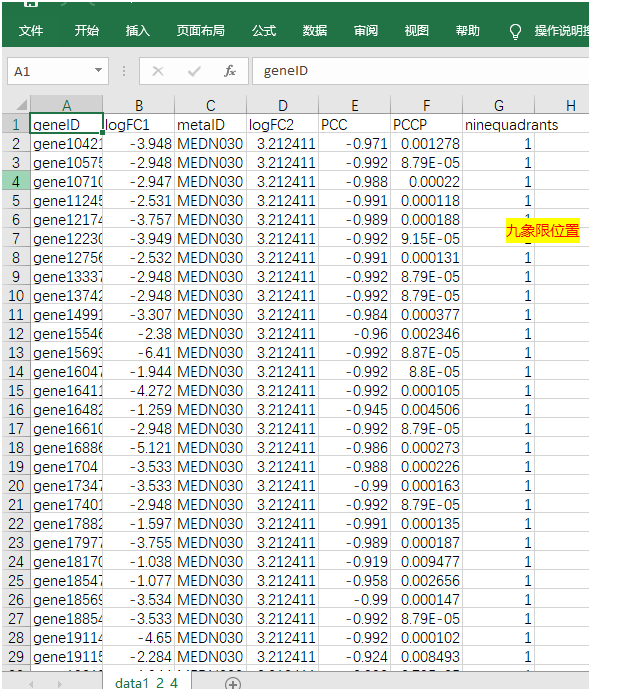632x692 pixels.
Task: Open the 数据 ribbon tab
Action: click(x=315, y=30)
